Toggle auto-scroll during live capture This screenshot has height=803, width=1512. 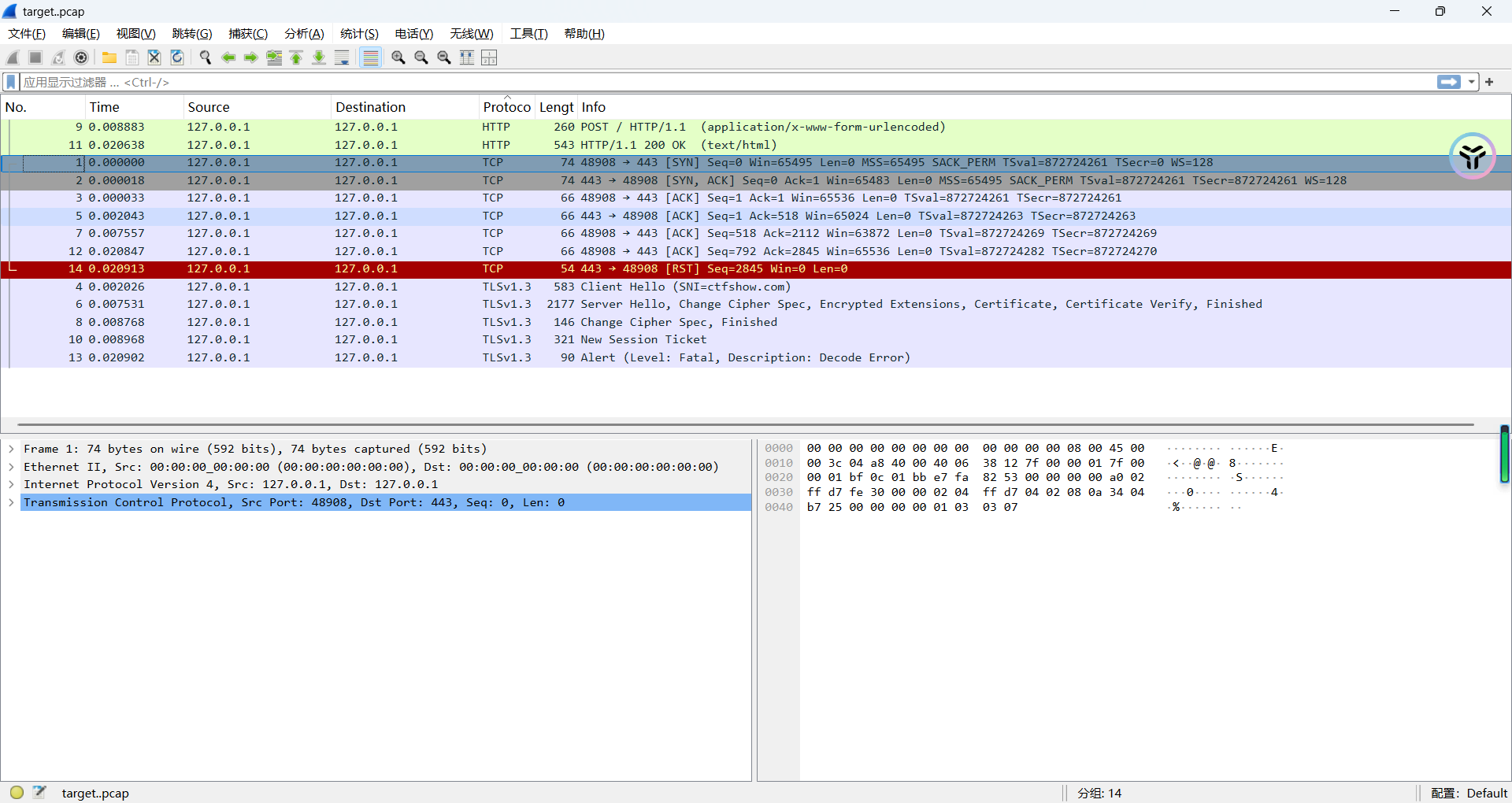pyautogui.click(x=342, y=57)
